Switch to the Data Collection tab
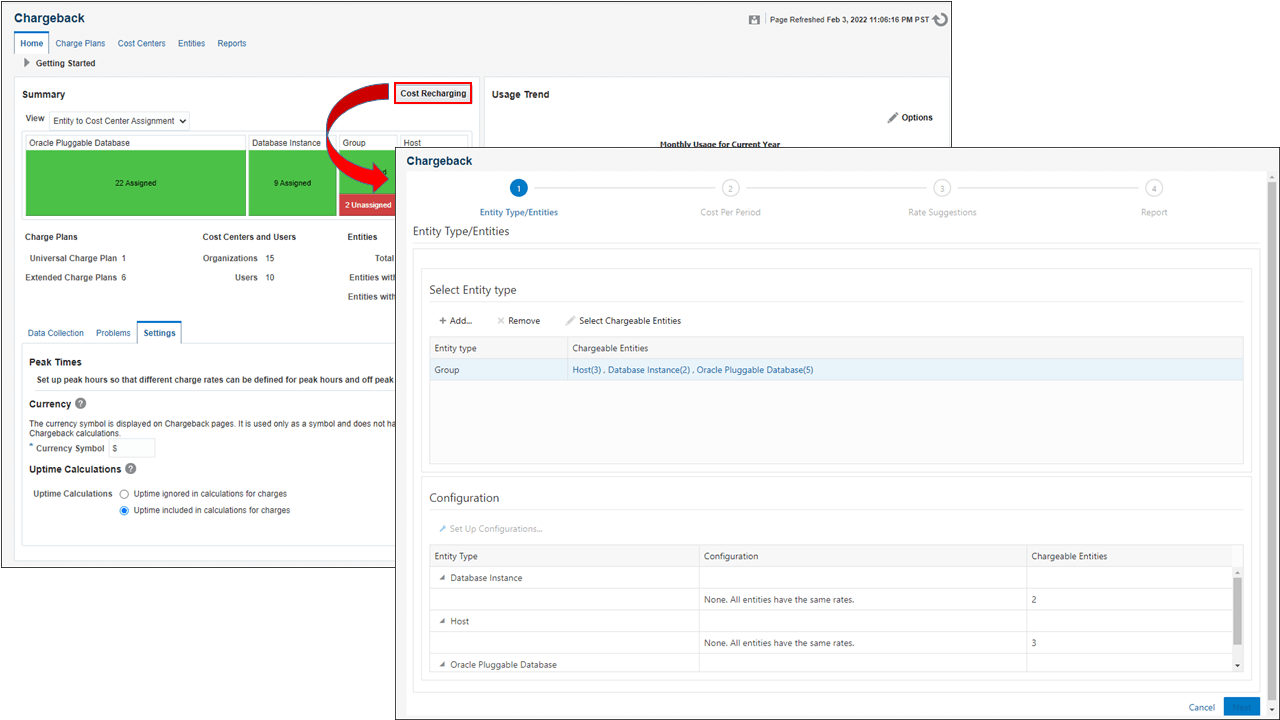This screenshot has height=720, width=1280. click(56, 333)
